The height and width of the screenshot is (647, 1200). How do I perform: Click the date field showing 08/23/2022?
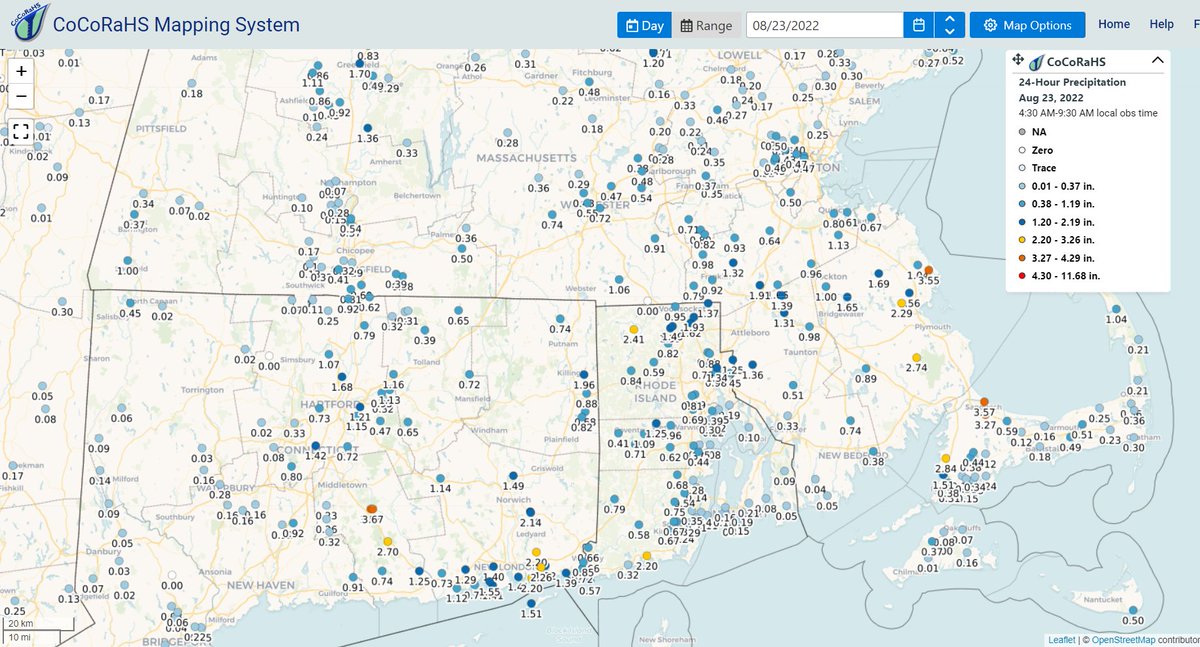click(x=824, y=25)
